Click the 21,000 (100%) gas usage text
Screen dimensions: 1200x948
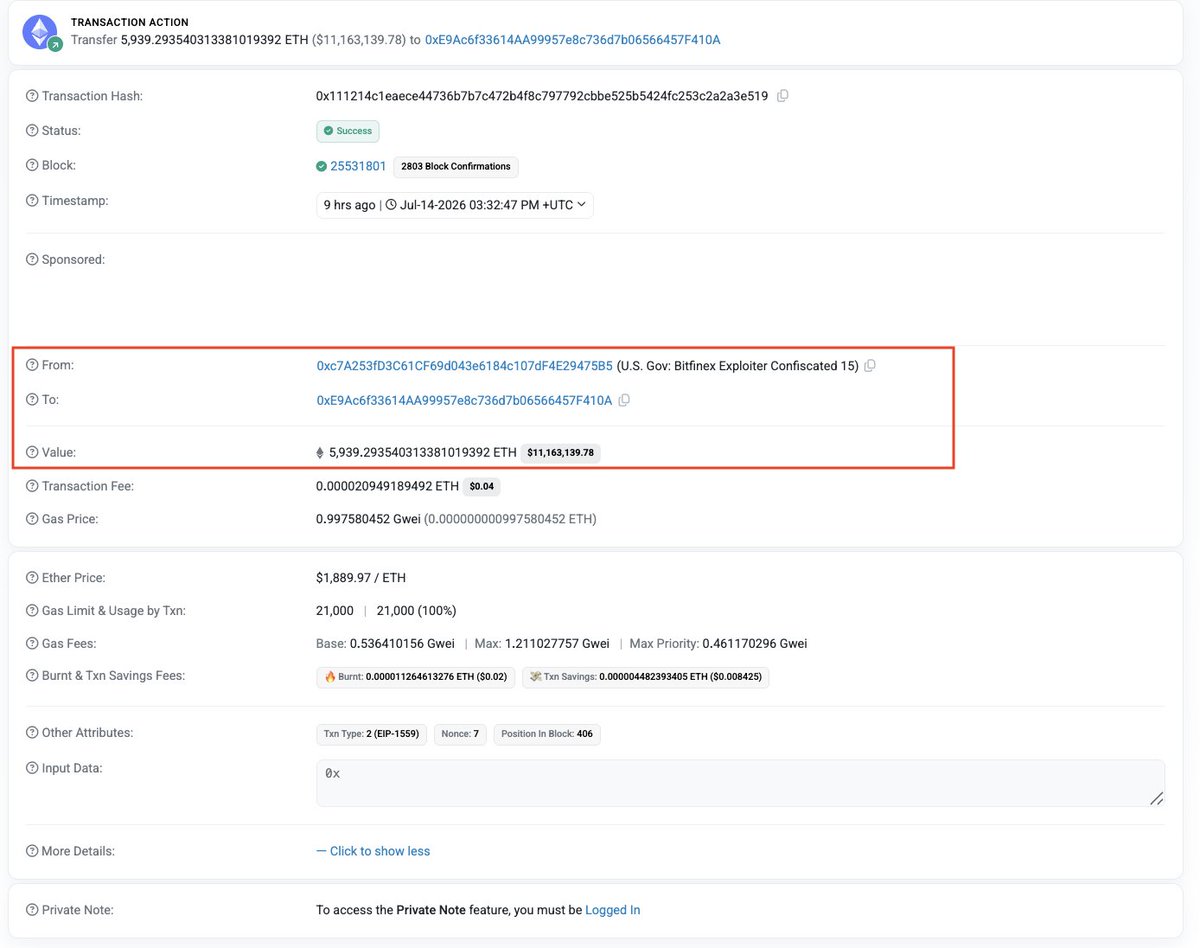tap(417, 610)
